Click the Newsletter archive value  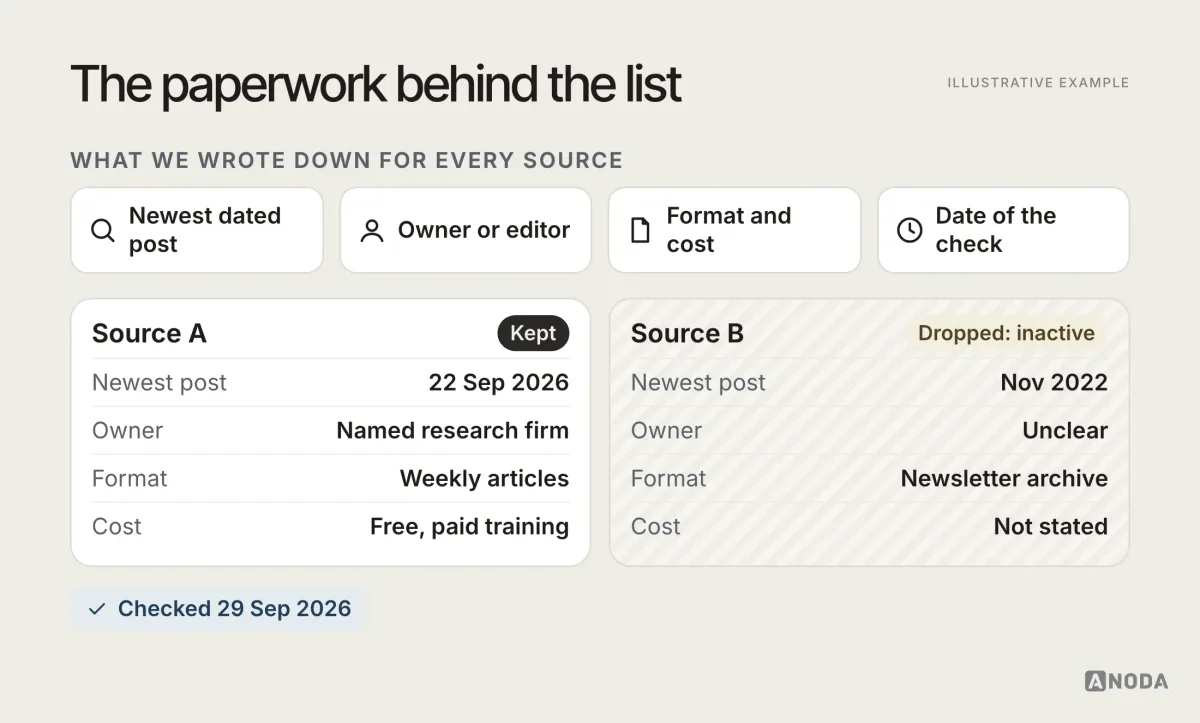tap(1004, 478)
